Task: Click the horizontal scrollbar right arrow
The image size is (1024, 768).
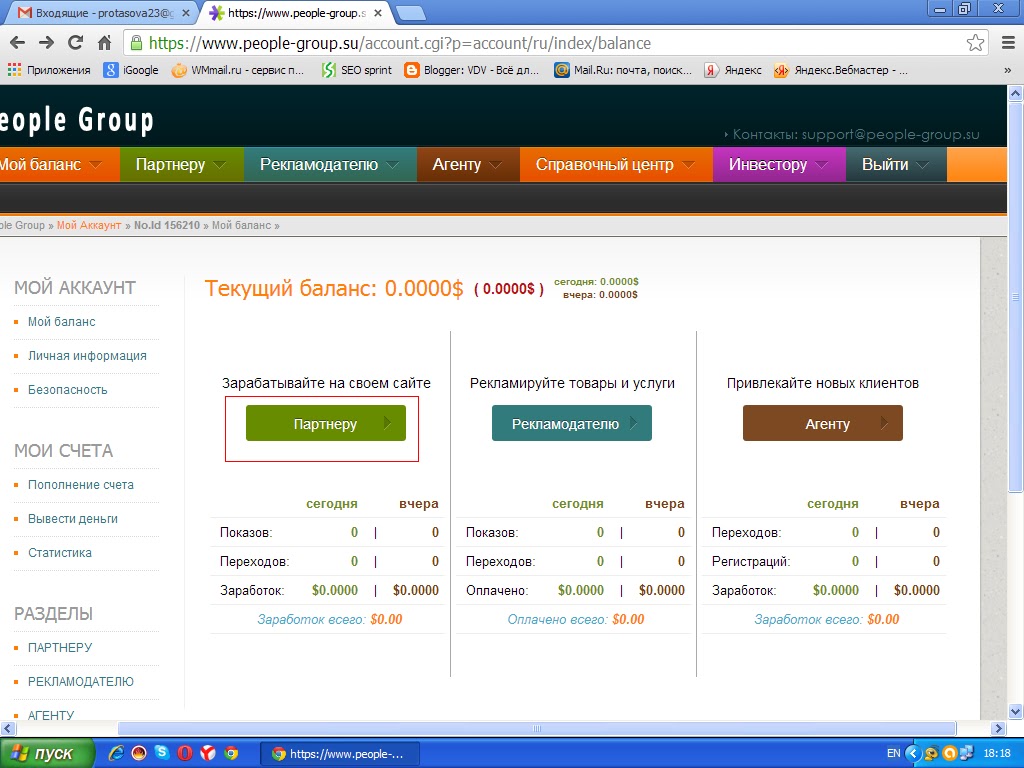Action: (x=998, y=728)
